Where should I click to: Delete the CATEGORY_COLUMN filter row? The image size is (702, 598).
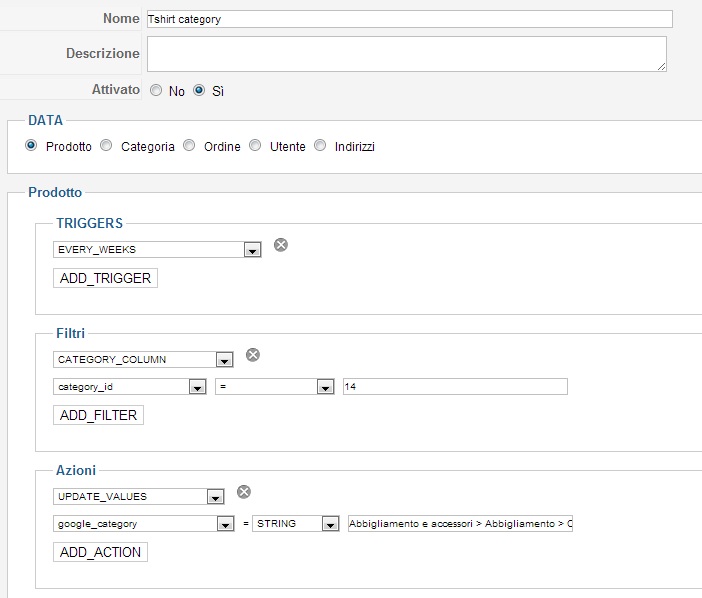point(253,355)
